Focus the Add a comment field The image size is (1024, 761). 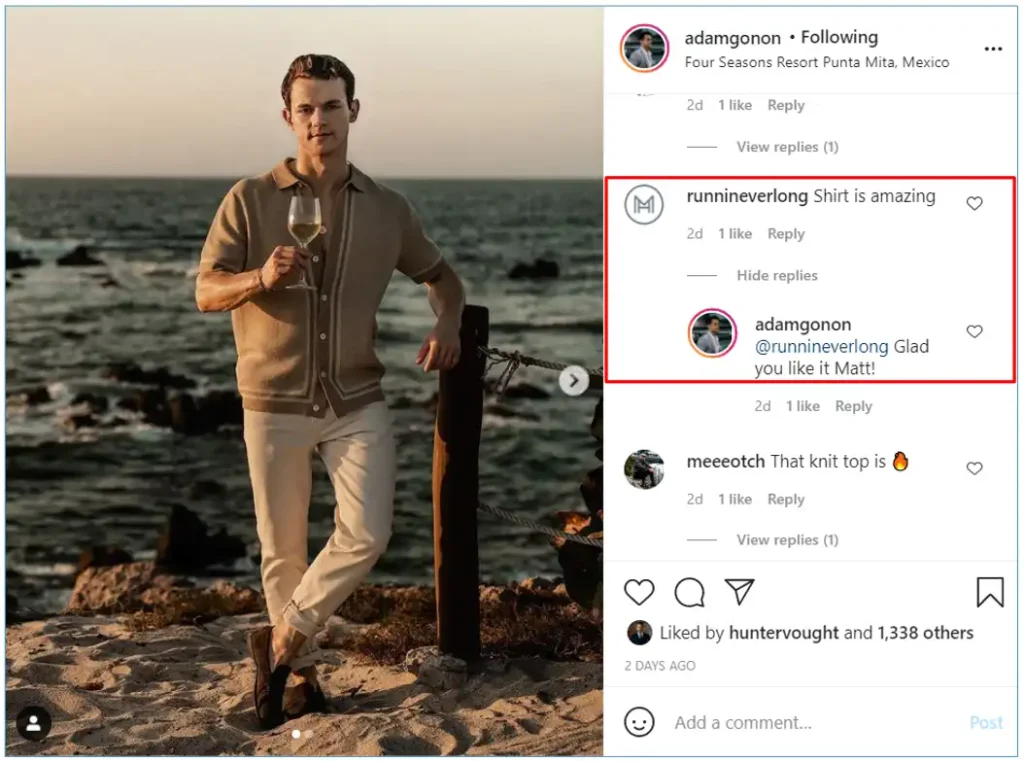coord(816,722)
